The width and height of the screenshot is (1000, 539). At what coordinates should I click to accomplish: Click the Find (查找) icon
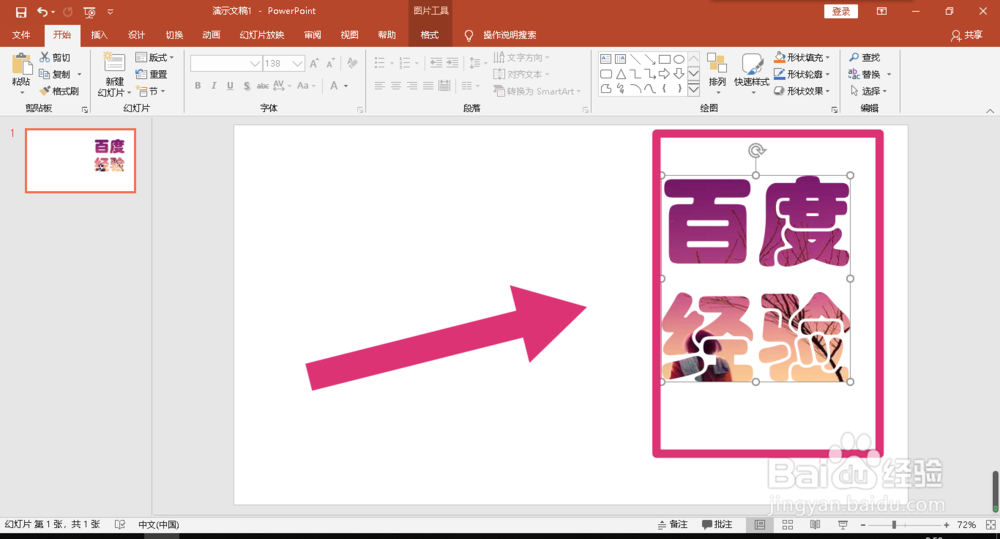pos(854,57)
